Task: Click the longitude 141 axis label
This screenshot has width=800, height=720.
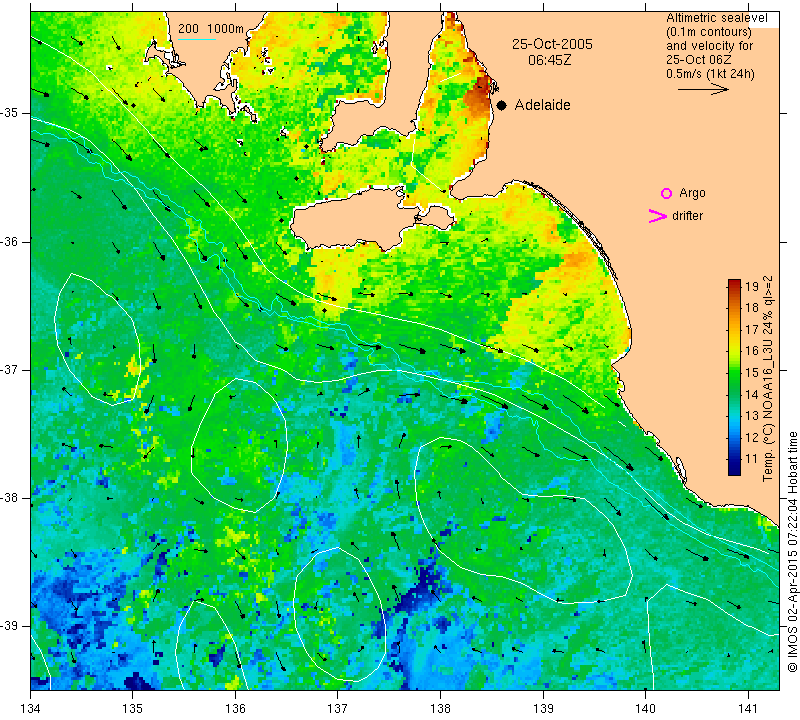Action: [748, 709]
